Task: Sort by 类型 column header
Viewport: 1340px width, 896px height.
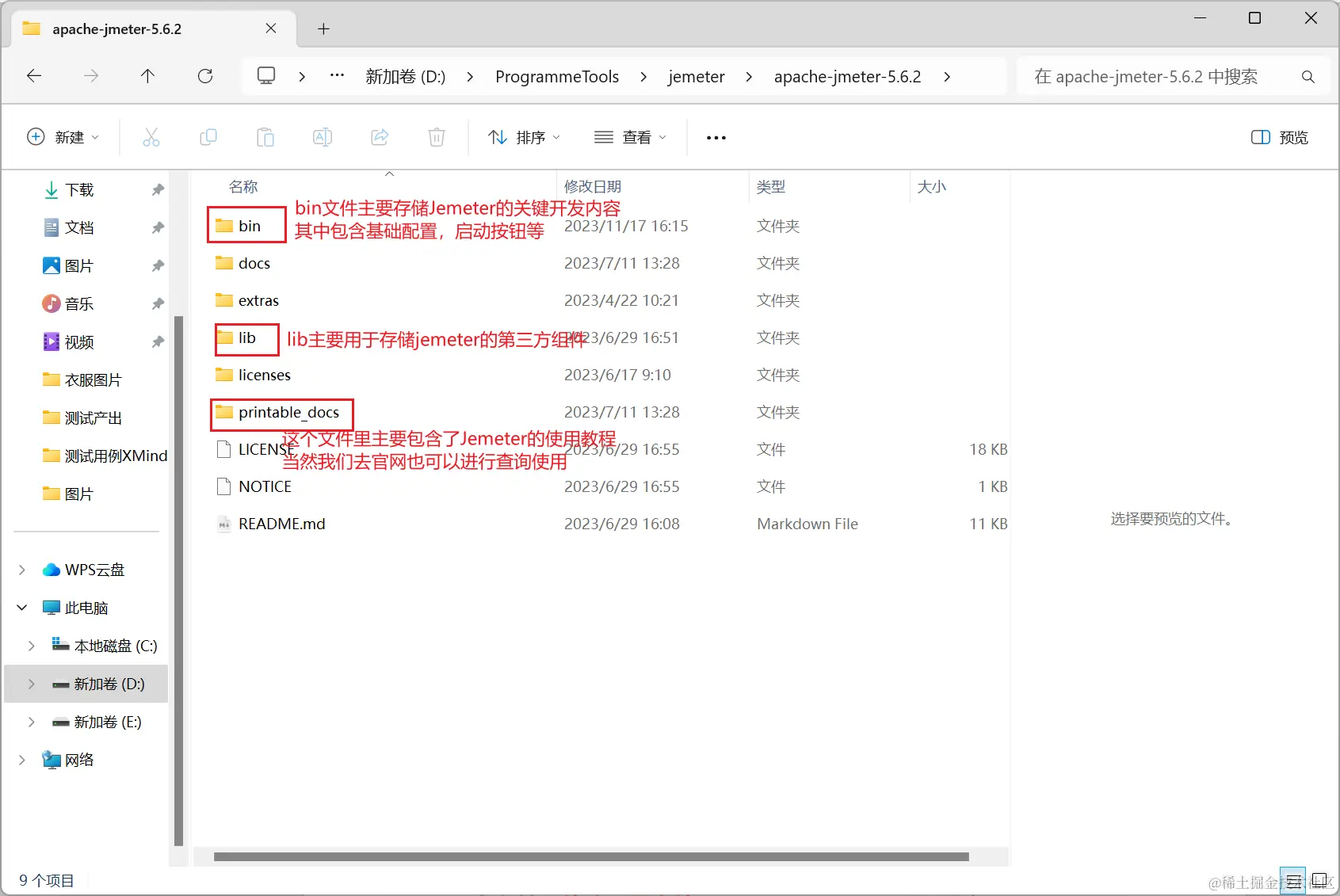Action: 771,187
